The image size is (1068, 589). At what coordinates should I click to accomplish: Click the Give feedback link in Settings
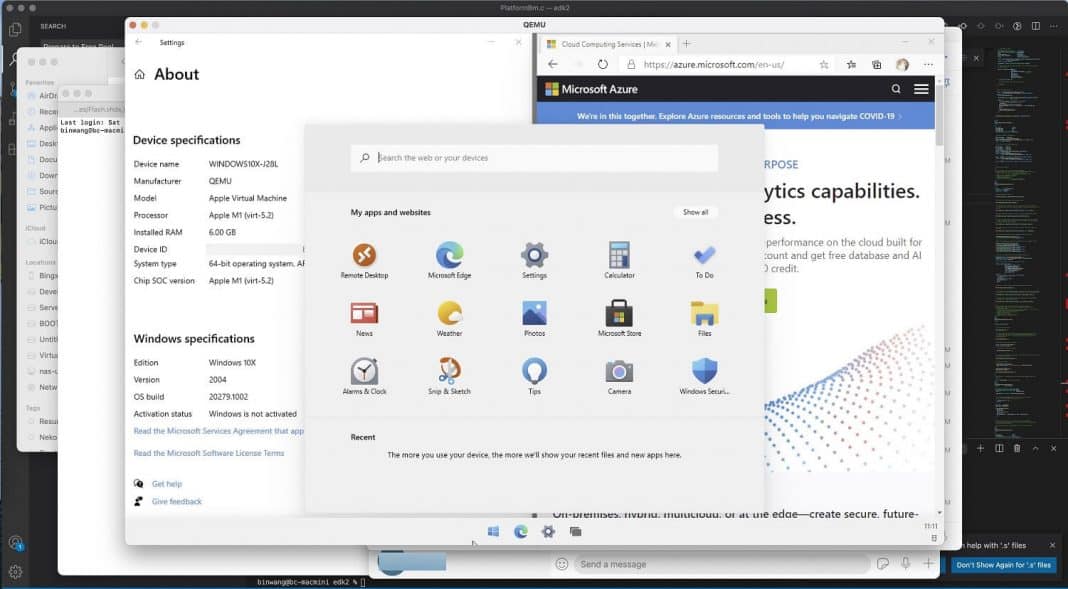point(178,501)
